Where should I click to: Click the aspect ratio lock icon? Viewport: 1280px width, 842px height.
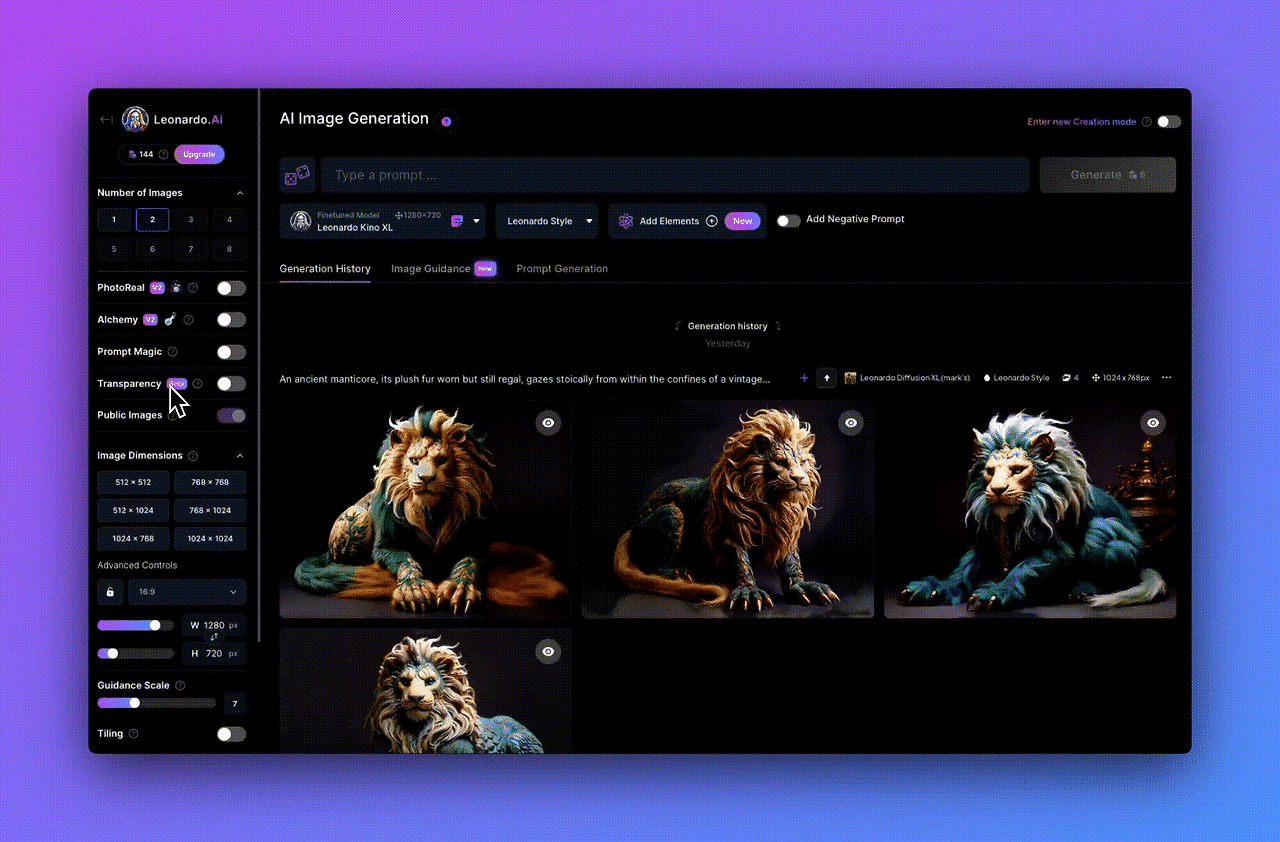109,592
